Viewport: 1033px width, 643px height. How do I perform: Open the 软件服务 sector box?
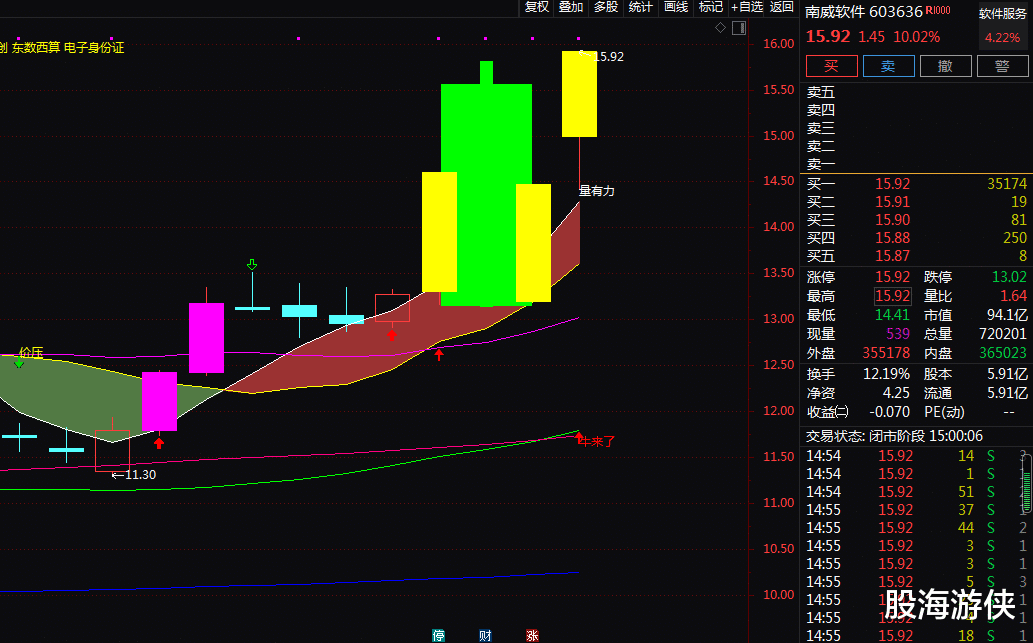pyautogui.click(x=1003, y=25)
